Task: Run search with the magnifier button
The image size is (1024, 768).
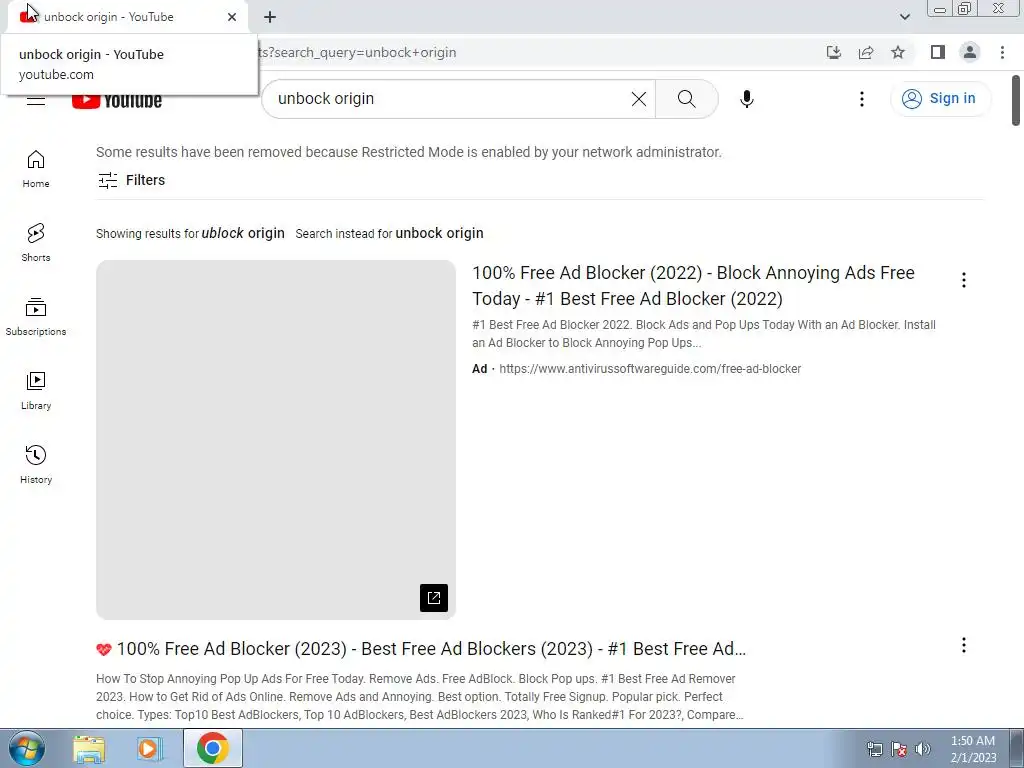Action: coord(686,99)
